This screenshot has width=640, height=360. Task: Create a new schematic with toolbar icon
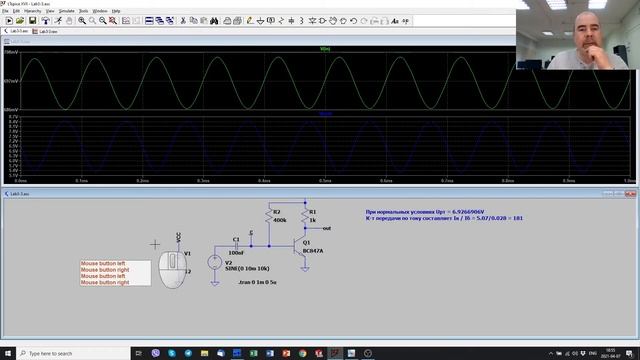tap(9, 21)
